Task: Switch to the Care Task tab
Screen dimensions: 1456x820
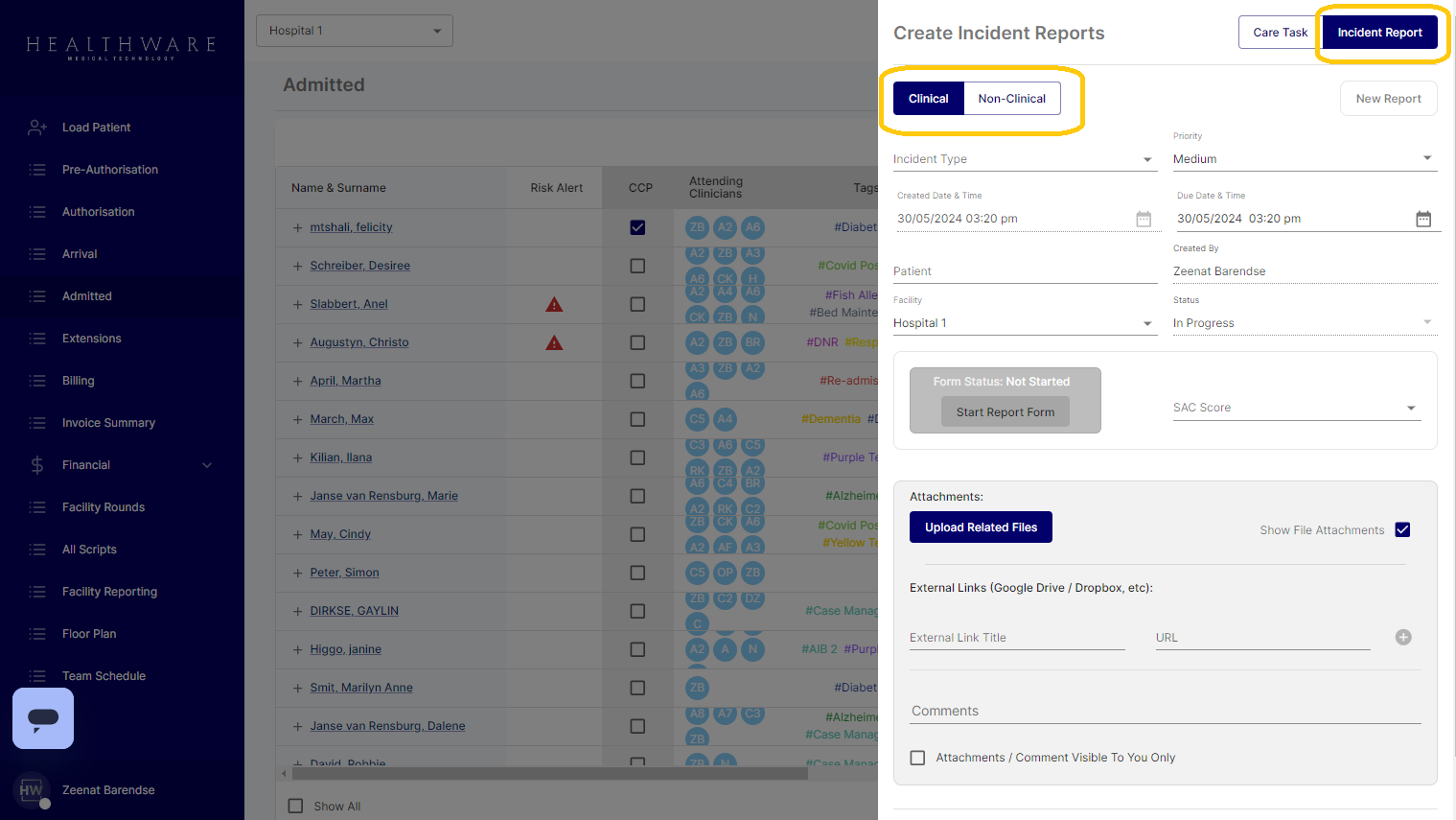Action: coord(1280,33)
